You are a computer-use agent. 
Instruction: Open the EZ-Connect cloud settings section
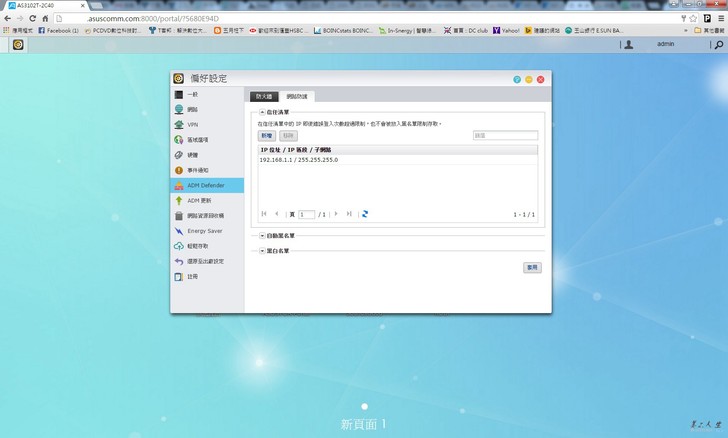207,246
